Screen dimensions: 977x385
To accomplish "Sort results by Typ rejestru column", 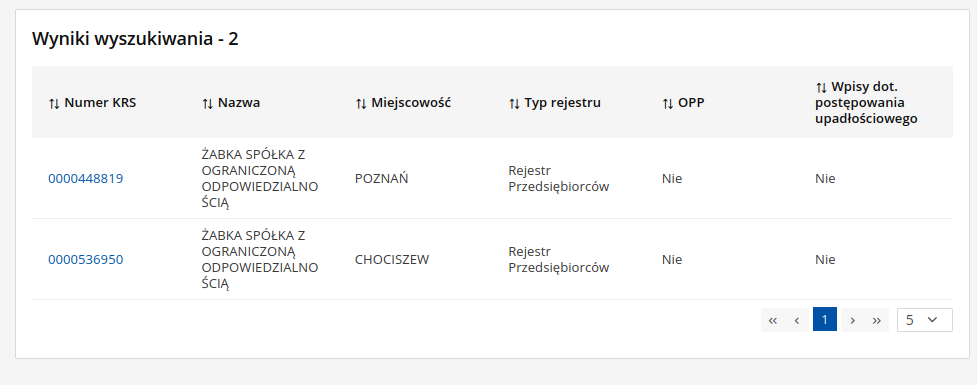I will coord(555,103).
